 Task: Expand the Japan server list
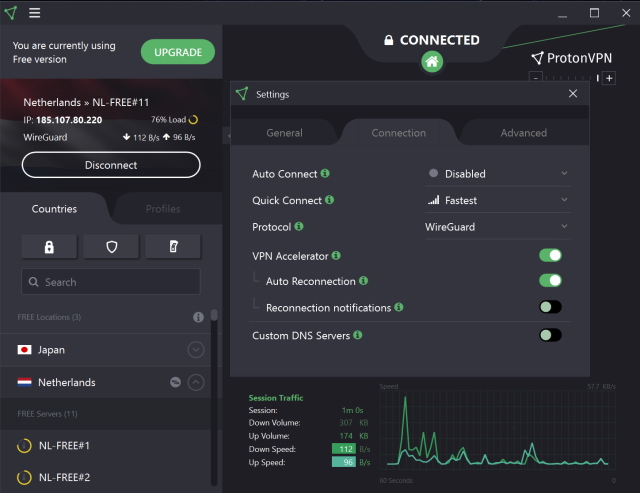pyautogui.click(x=196, y=350)
